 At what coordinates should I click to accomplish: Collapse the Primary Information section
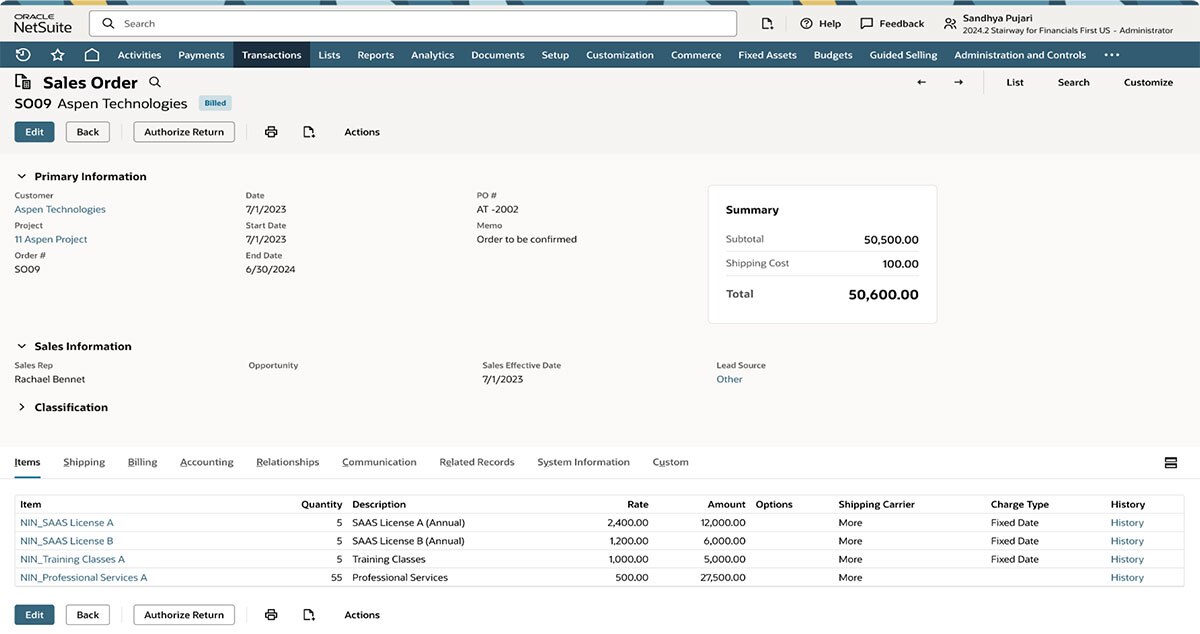coord(22,176)
